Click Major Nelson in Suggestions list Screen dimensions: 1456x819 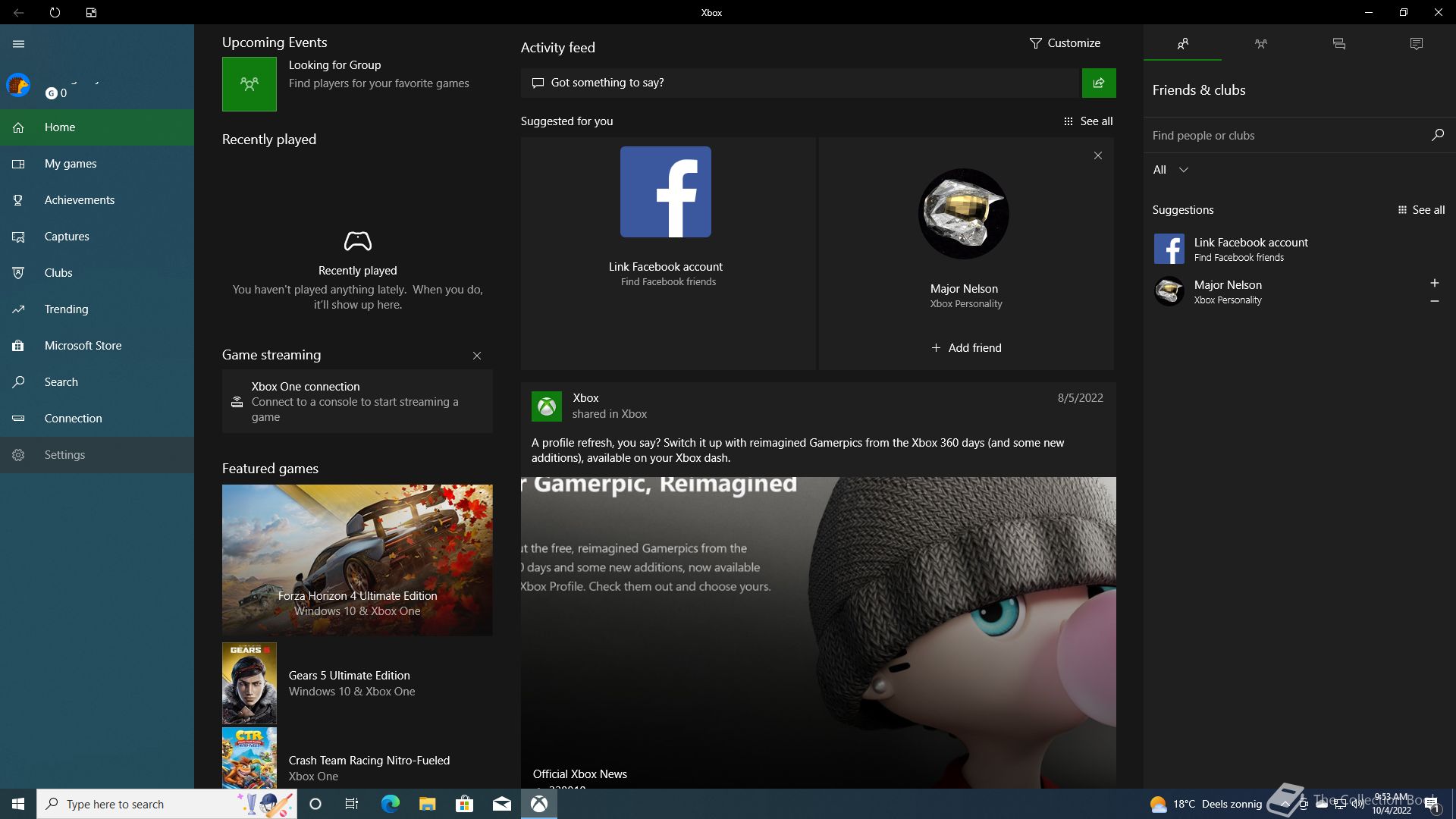[x=1228, y=285]
